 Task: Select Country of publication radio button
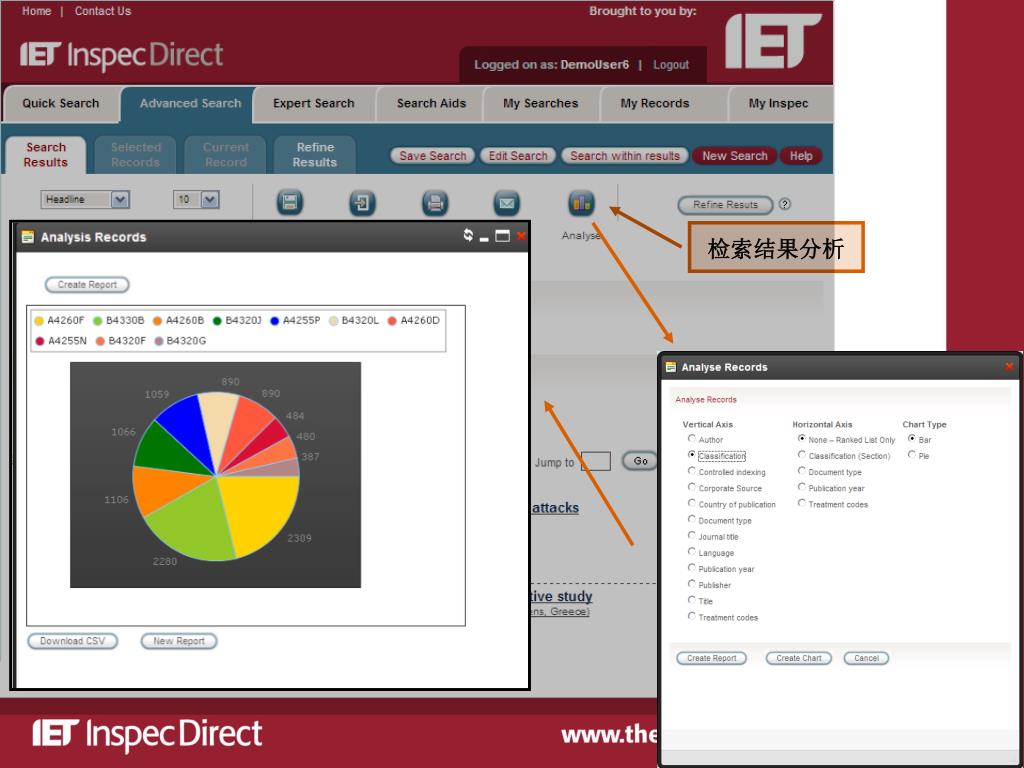(x=692, y=503)
